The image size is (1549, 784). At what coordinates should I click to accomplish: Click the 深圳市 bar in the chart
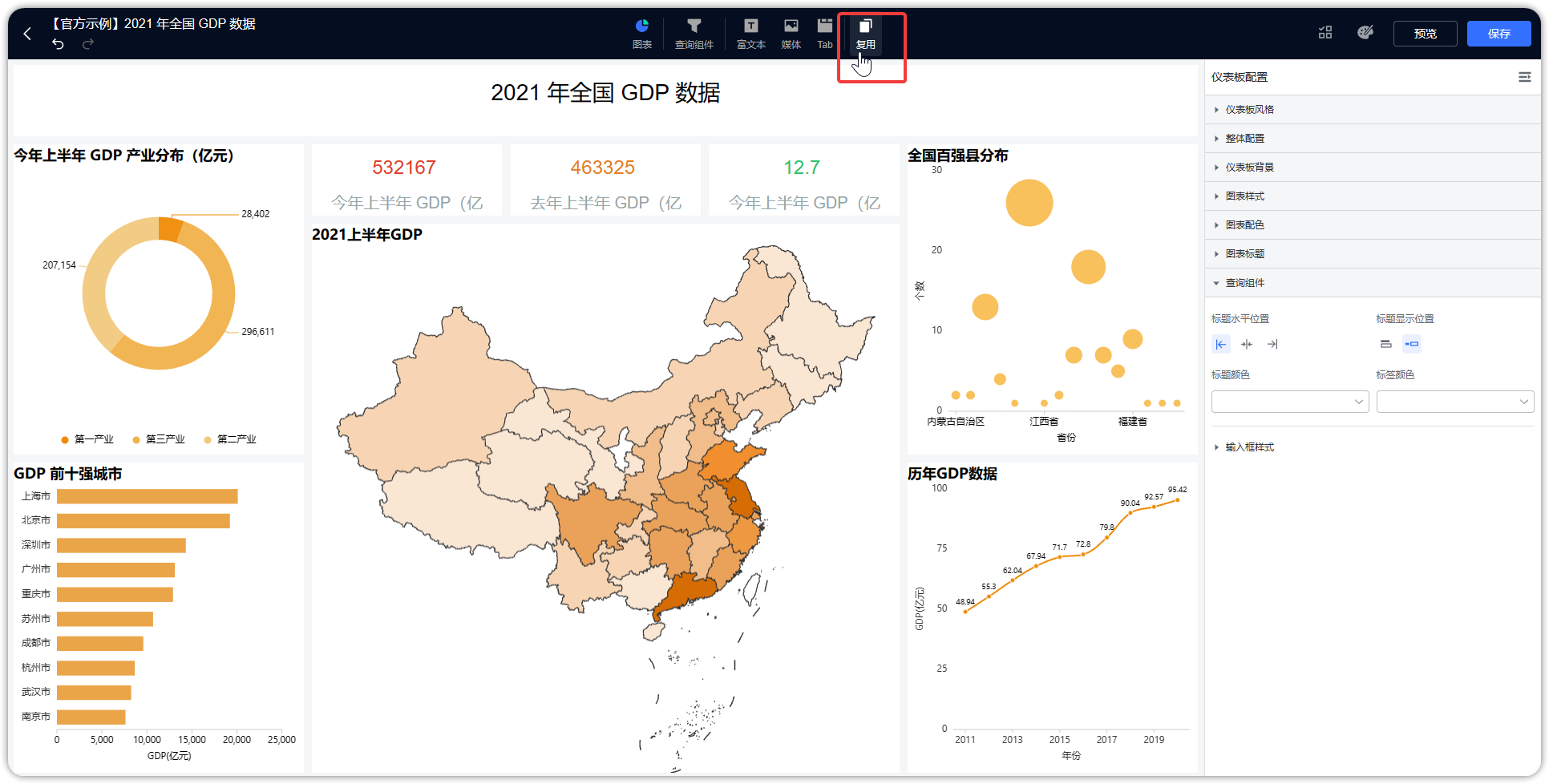122,546
